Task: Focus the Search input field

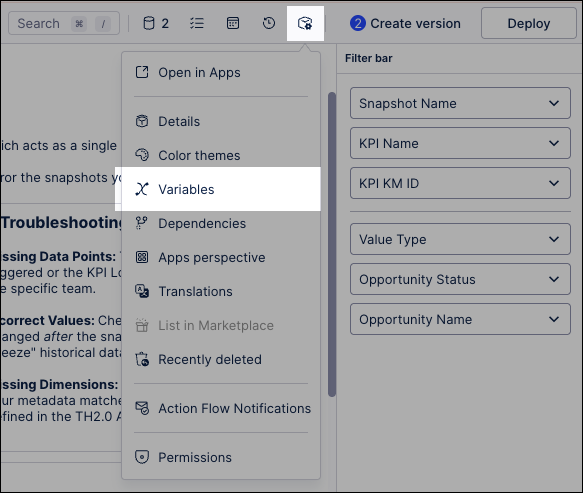Action: click(x=64, y=23)
